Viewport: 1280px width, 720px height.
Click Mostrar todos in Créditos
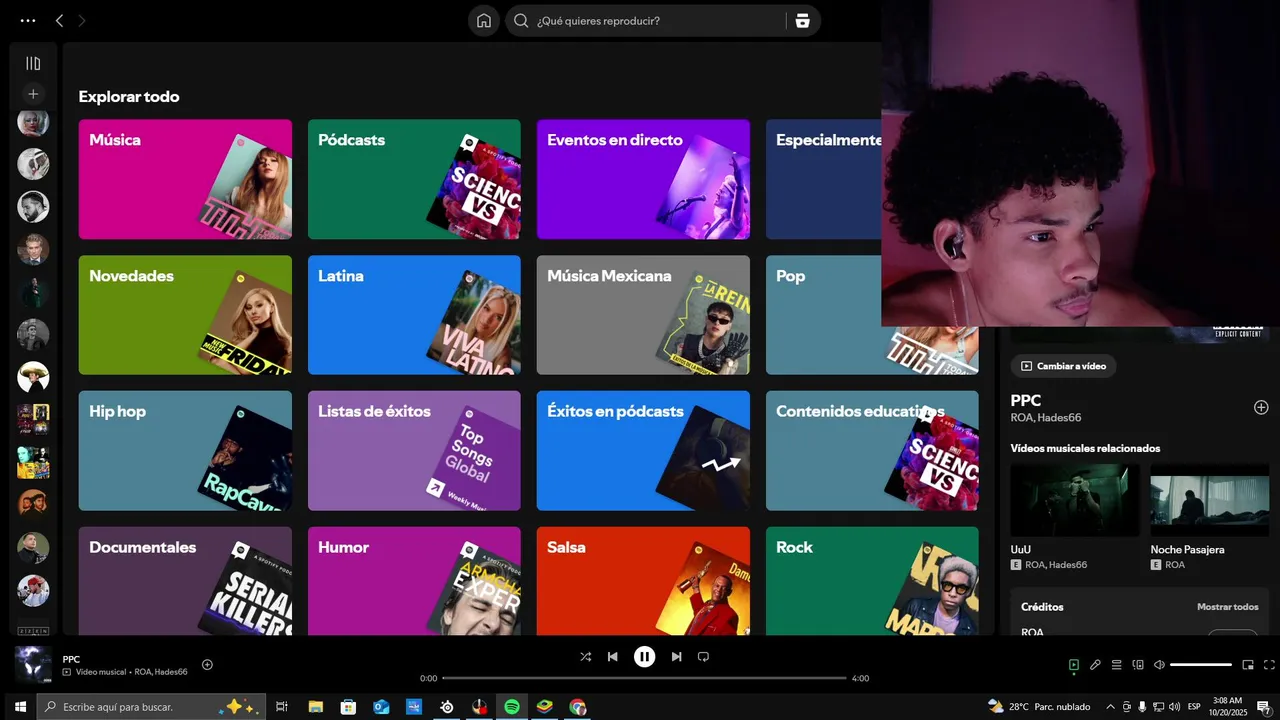1227,607
